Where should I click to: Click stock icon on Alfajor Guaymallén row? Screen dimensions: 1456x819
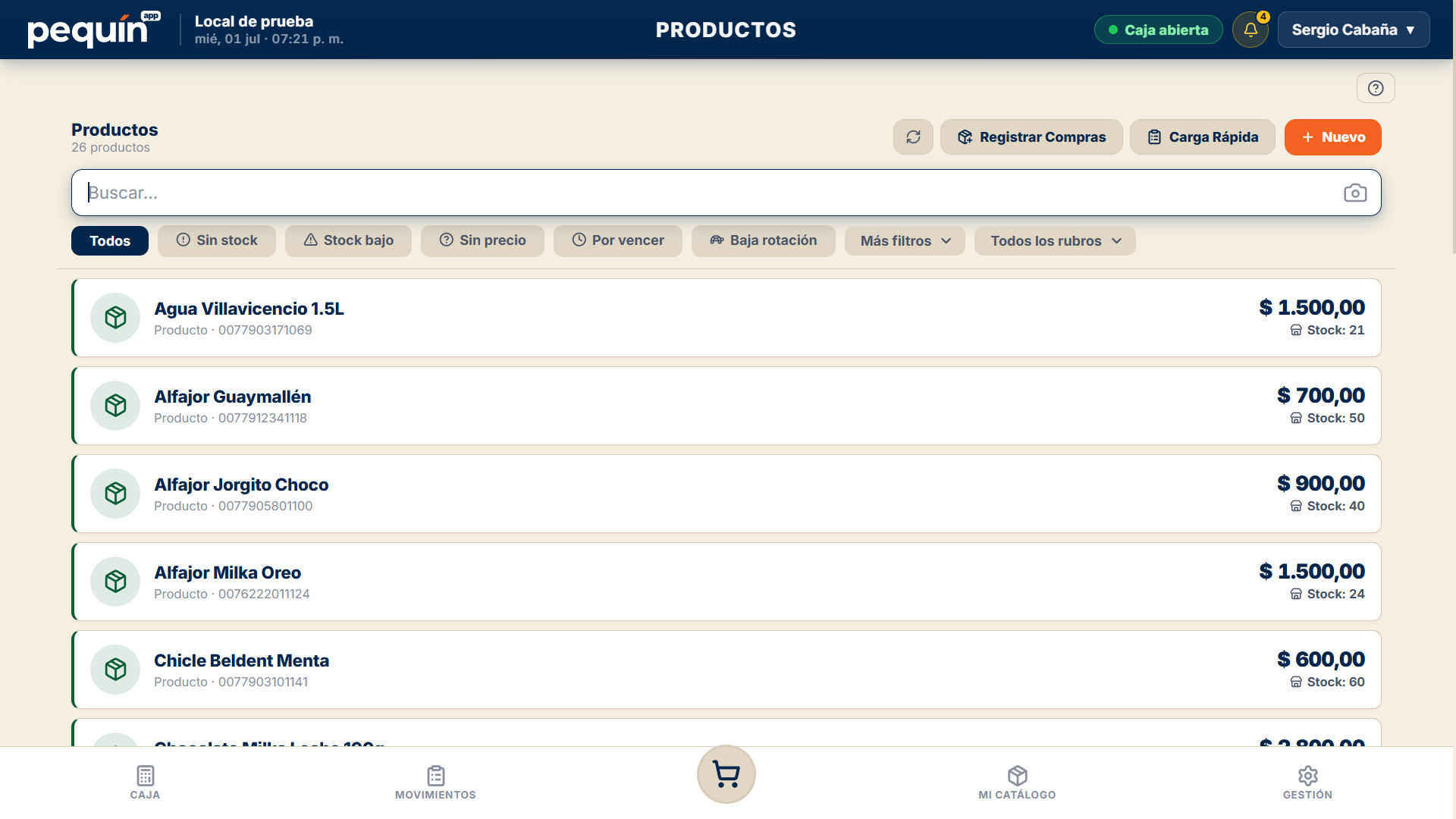(x=1296, y=419)
